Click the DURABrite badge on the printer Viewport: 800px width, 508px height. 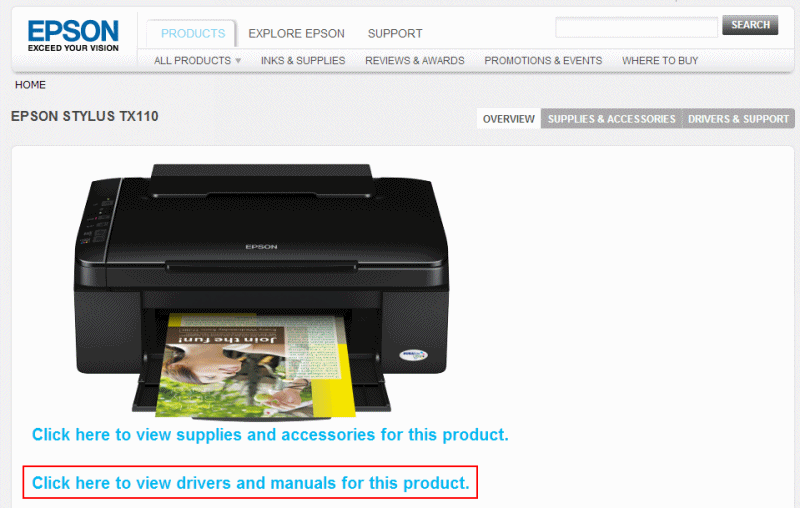click(x=413, y=355)
